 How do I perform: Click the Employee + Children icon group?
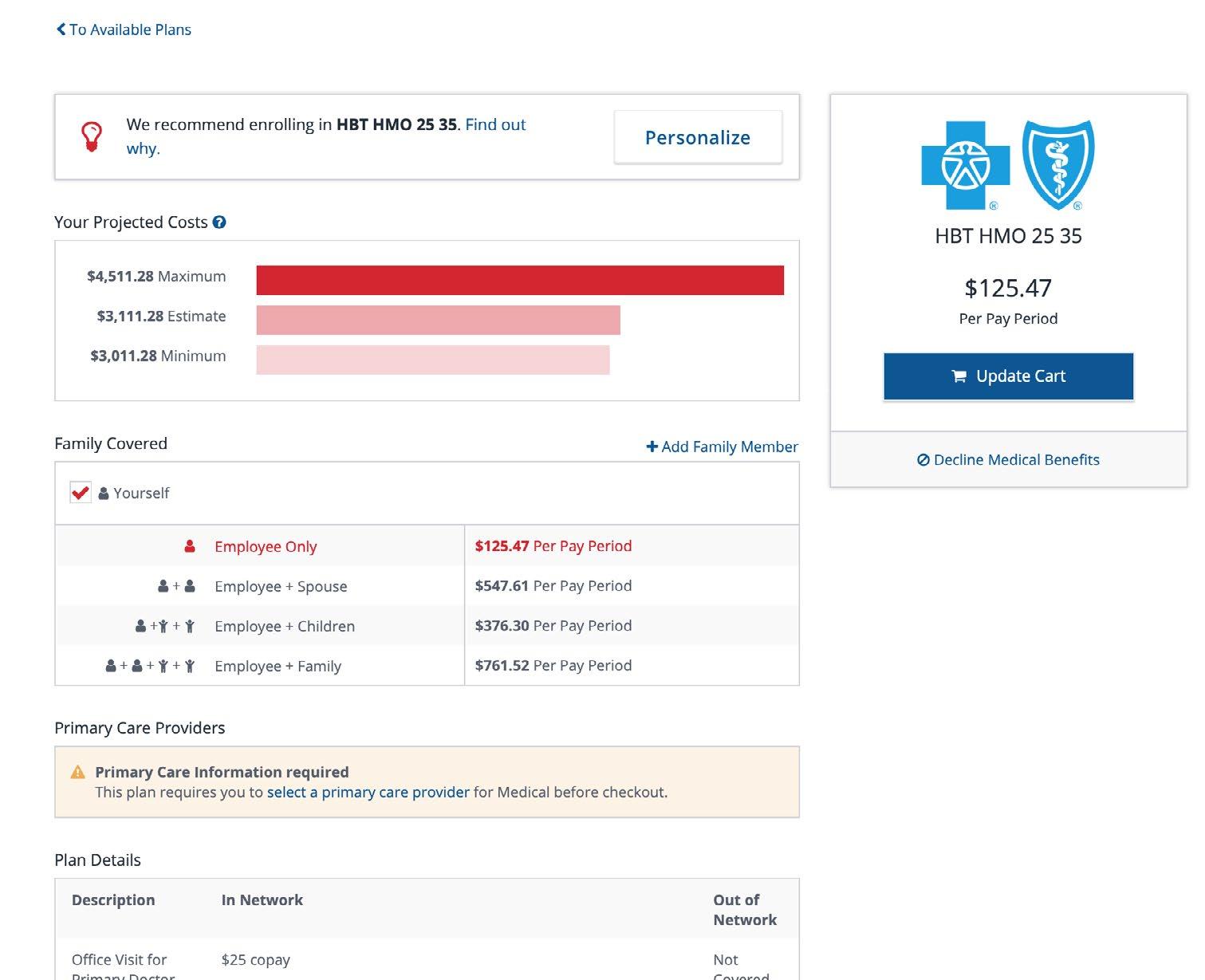tap(165, 626)
